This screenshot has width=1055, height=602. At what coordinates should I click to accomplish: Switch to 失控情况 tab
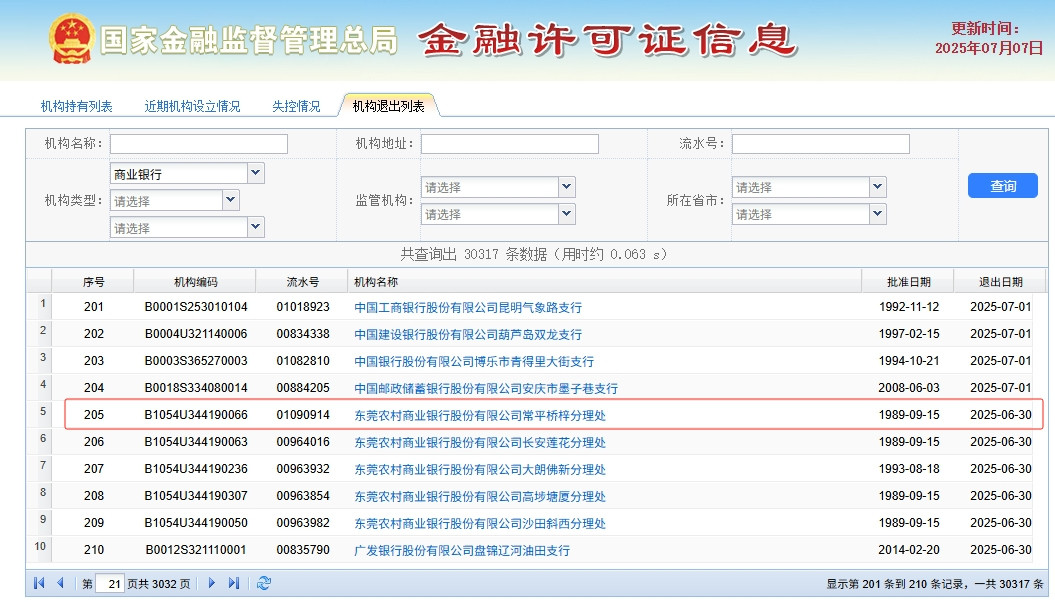296,106
